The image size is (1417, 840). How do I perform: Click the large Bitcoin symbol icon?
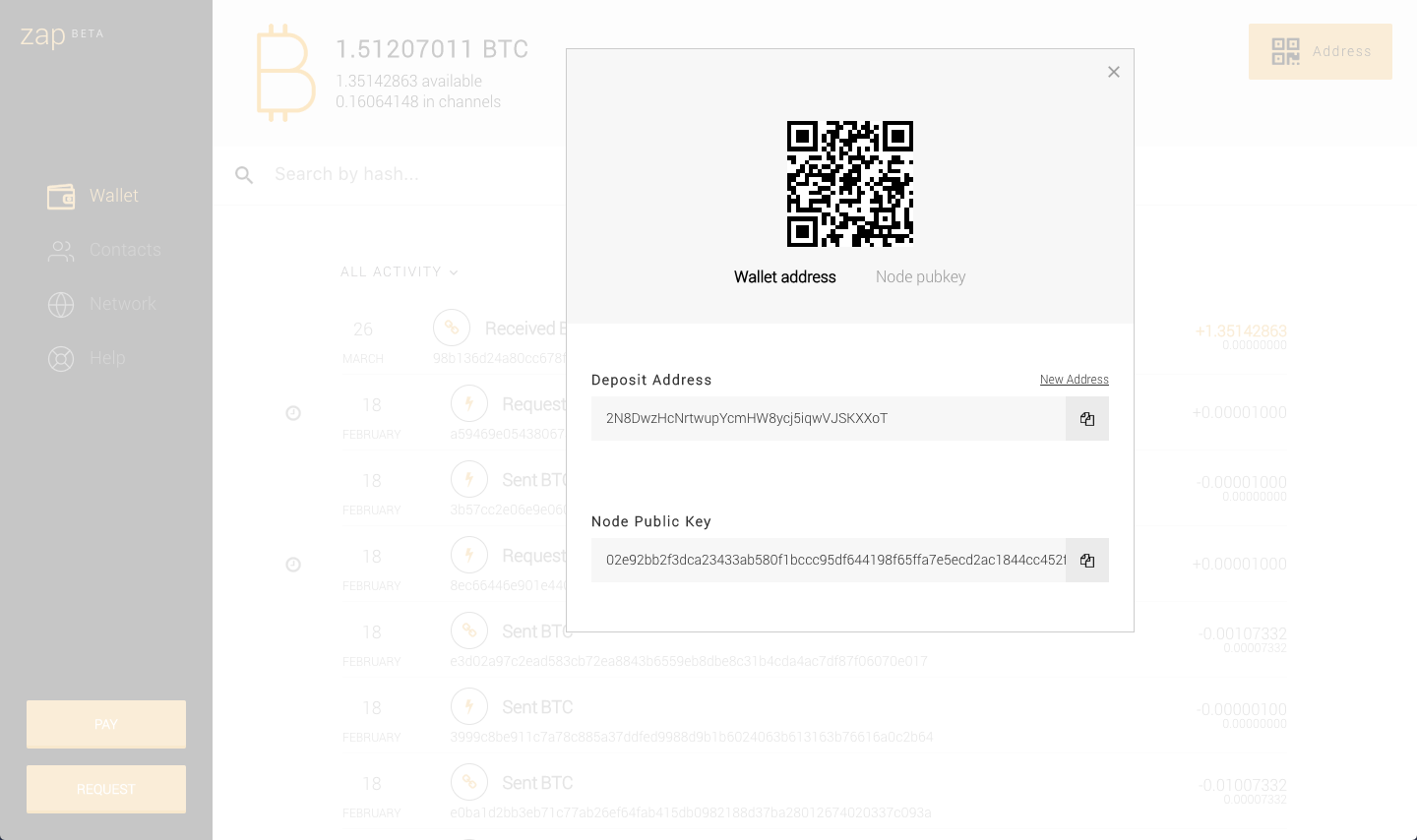pyautogui.click(x=285, y=74)
